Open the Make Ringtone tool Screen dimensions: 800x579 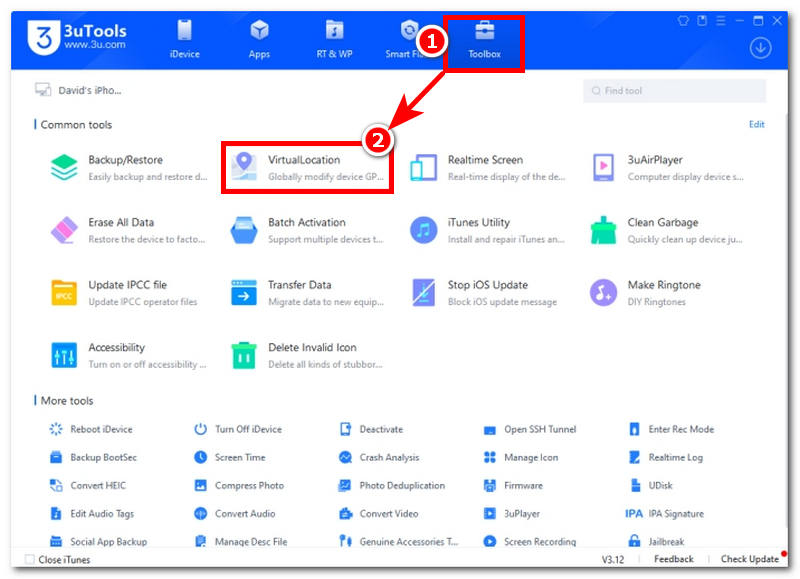(x=663, y=292)
